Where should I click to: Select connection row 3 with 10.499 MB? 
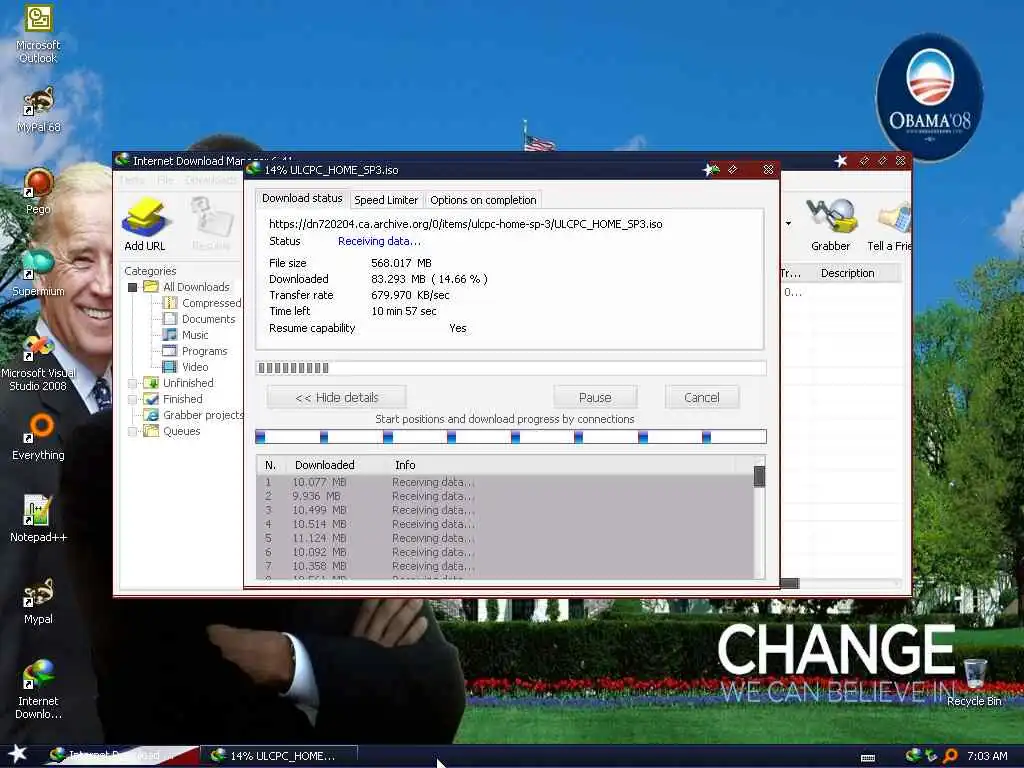[505, 510]
